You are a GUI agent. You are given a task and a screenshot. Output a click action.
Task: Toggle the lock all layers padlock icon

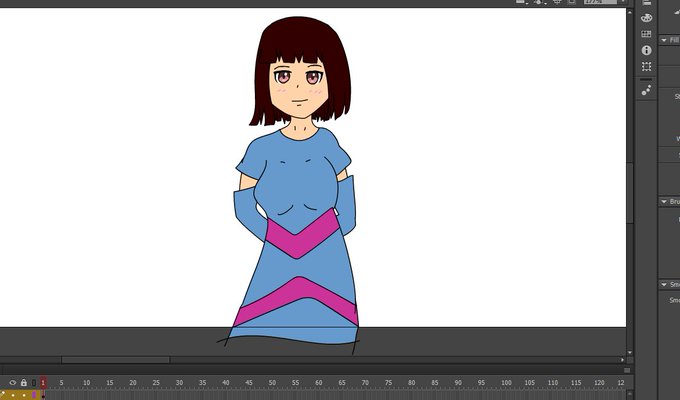coord(24,383)
